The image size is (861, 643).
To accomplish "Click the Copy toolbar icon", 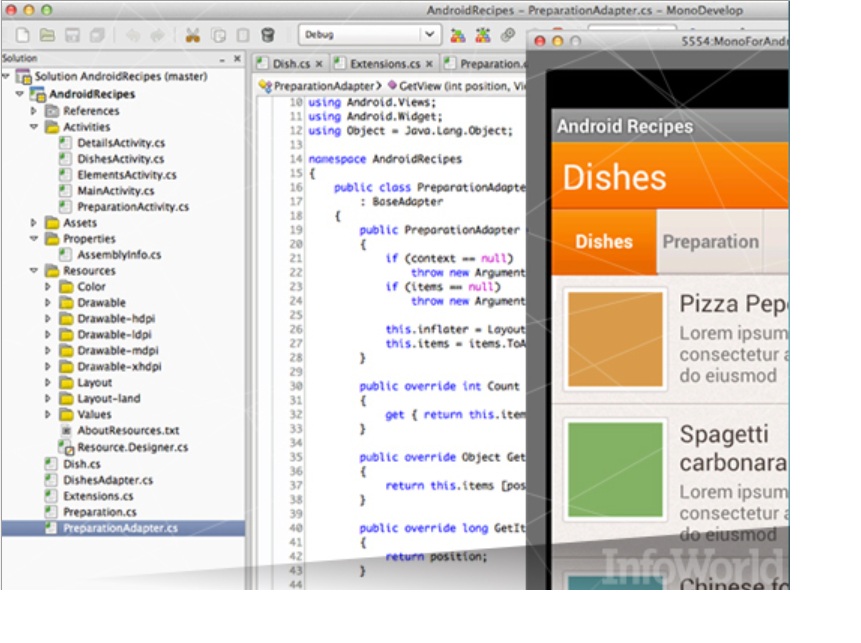I will tap(218, 36).
